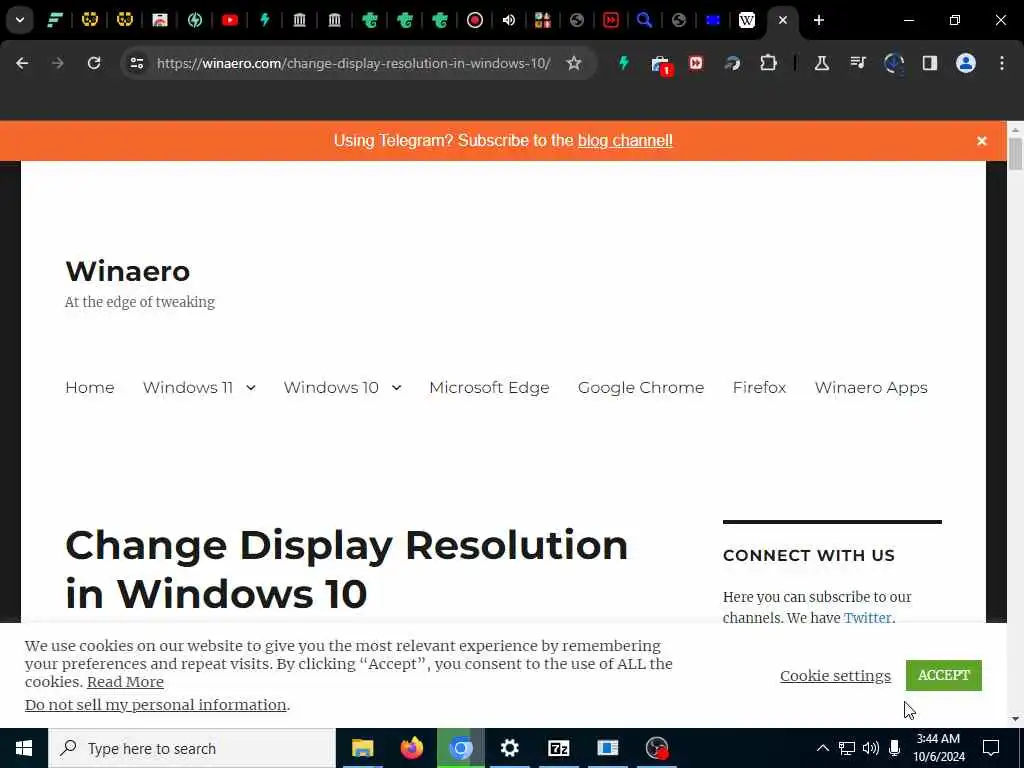
Task: Open the Windows Start menu
Action: click(x=24, y=748)
